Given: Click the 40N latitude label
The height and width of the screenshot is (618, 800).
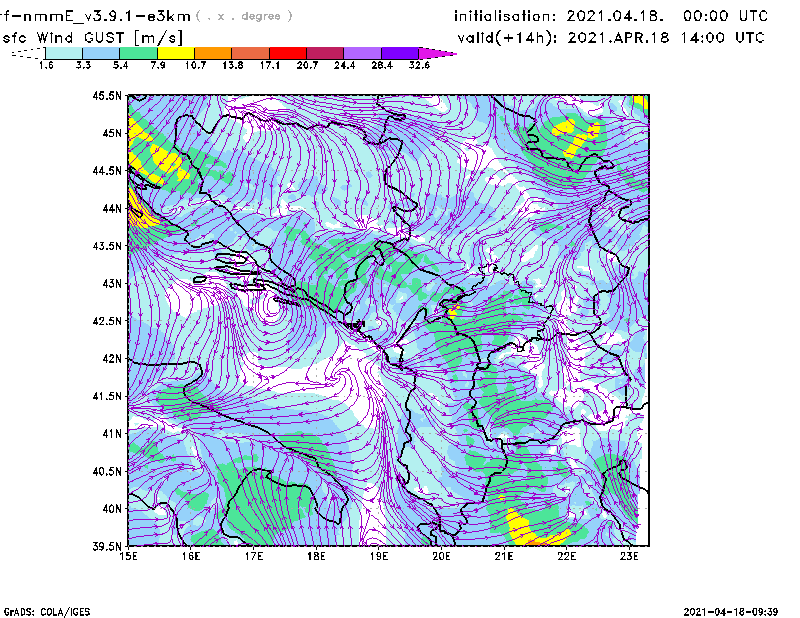Looking at the screenshot, I should [x=112, y=509].
